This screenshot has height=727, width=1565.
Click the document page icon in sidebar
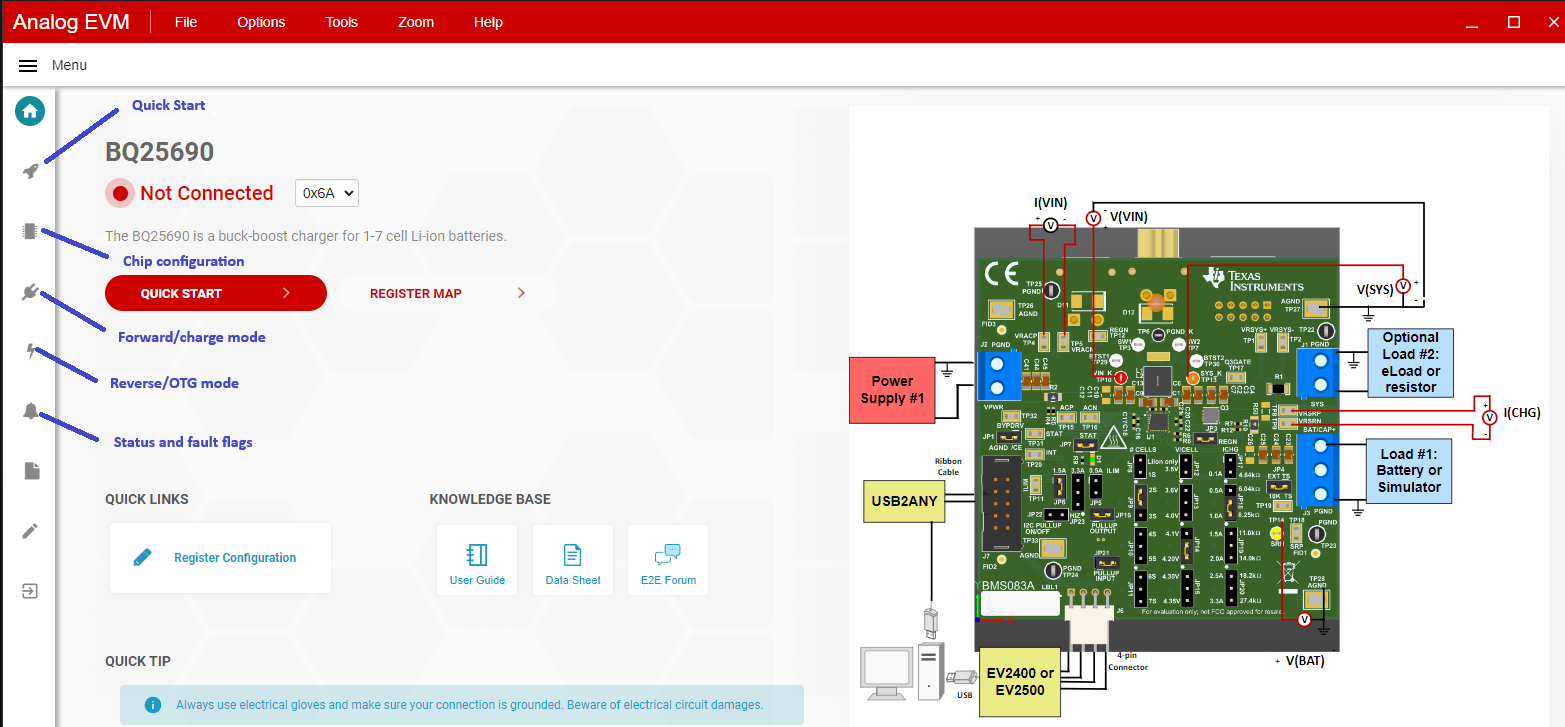(31, 471)
